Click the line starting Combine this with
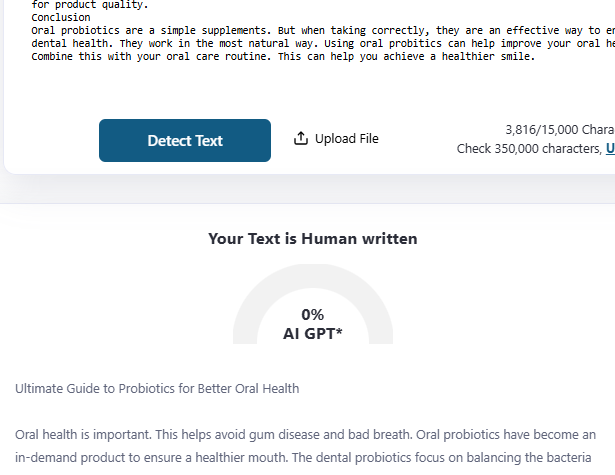Screen dimensions: 615x475 (x=283, y=56)
